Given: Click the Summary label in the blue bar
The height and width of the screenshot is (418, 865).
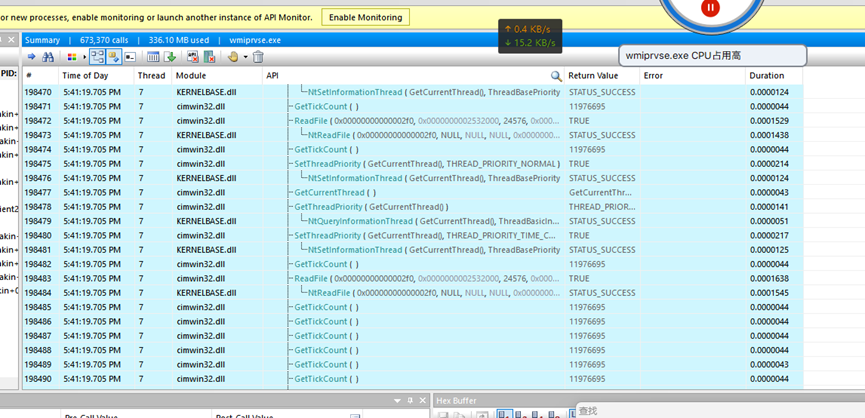Looking at the screenshot, I should click(x=42, y=40).
